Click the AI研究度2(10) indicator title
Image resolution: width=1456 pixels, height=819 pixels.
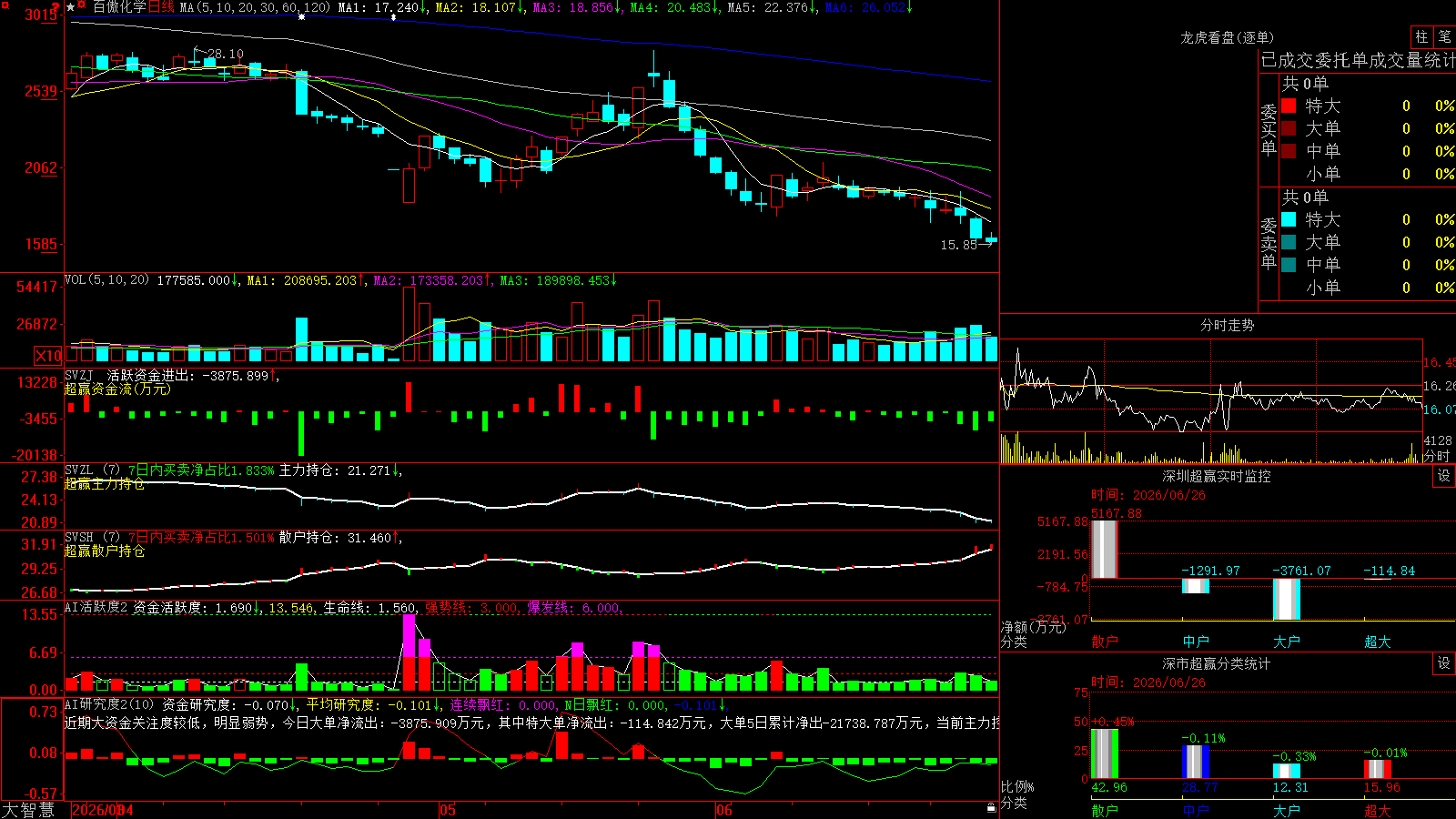coord(109,704)
